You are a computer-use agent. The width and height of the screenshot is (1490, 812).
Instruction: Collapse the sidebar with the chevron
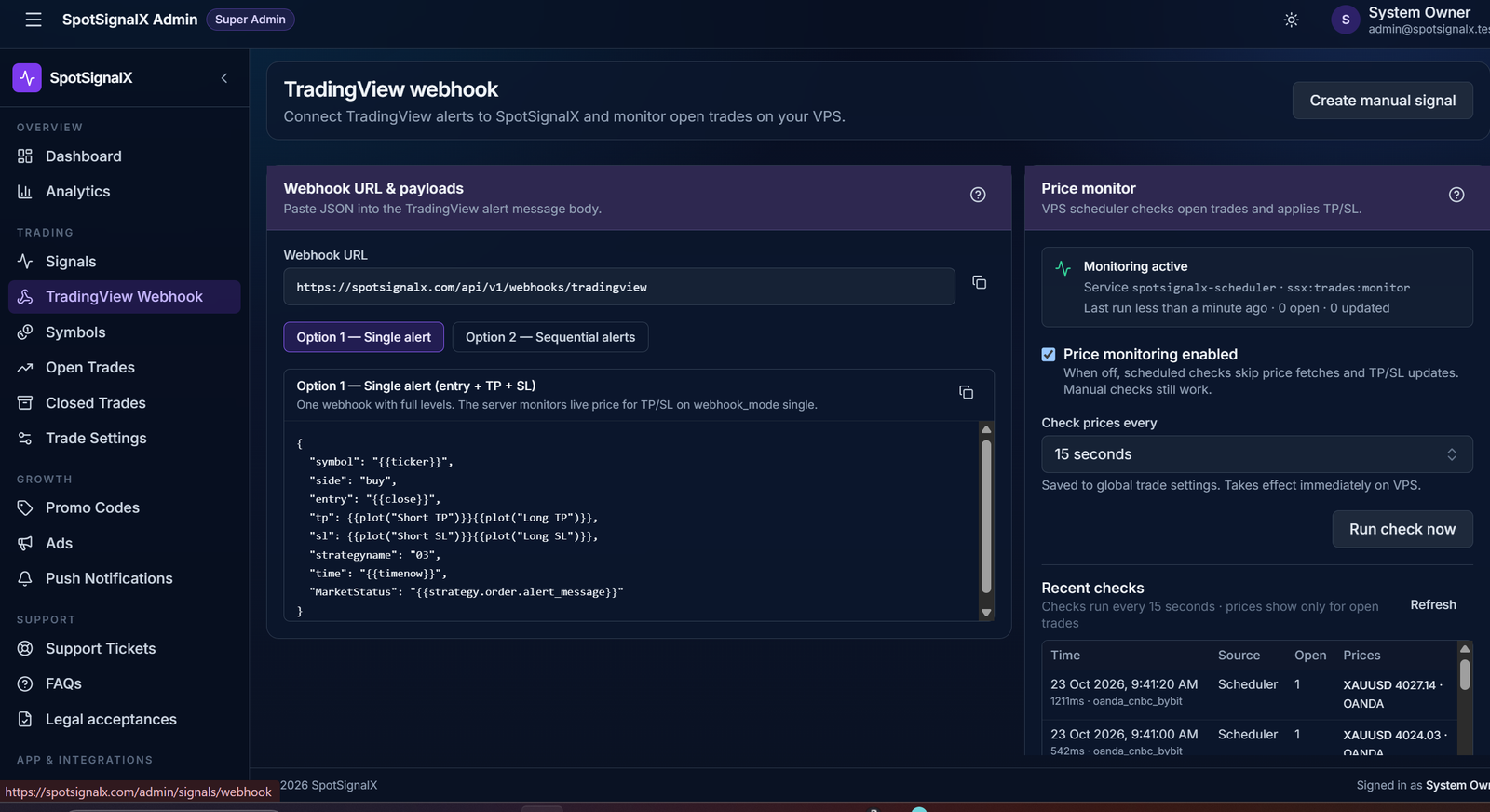(224, 78)
